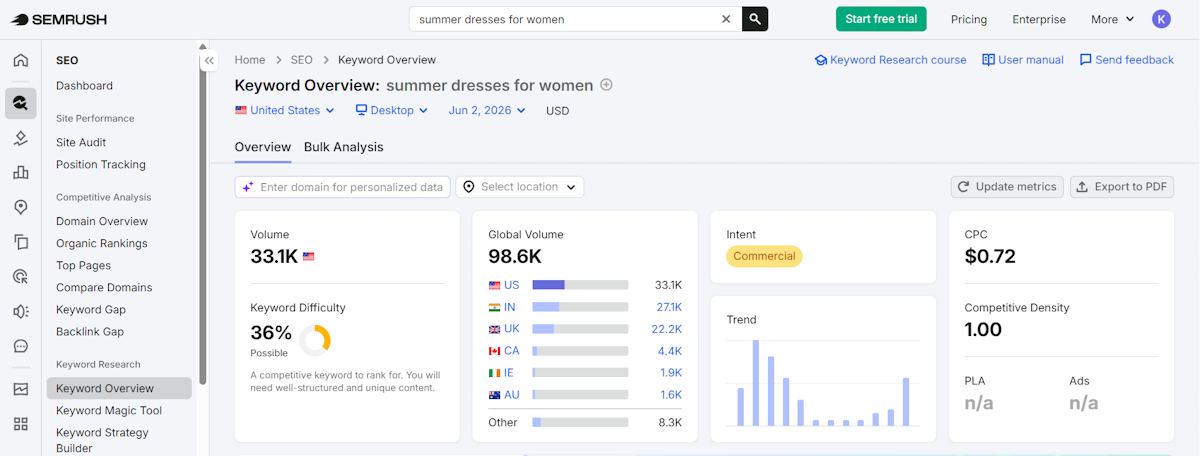
Task: Open Compare Domains in sidebar
Action: (x=104, y=288)
